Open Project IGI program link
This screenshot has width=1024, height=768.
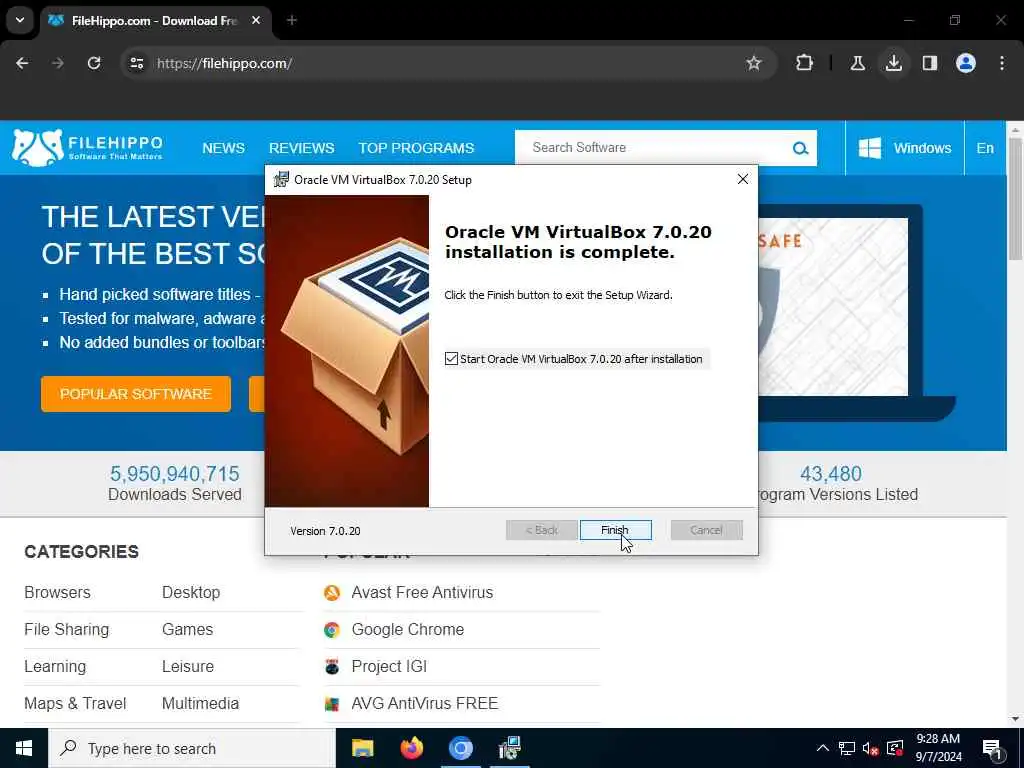coord(389,667)
